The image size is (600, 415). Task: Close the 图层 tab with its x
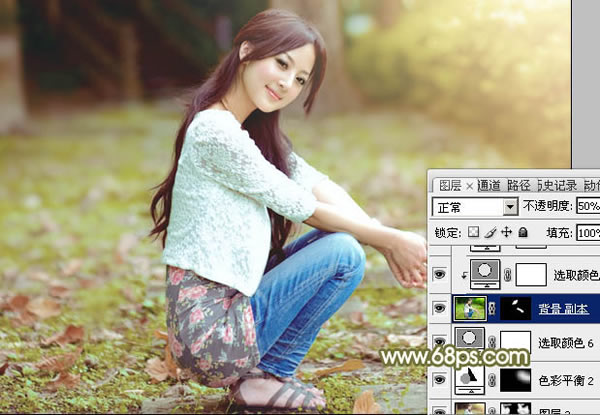coord(470,186)
